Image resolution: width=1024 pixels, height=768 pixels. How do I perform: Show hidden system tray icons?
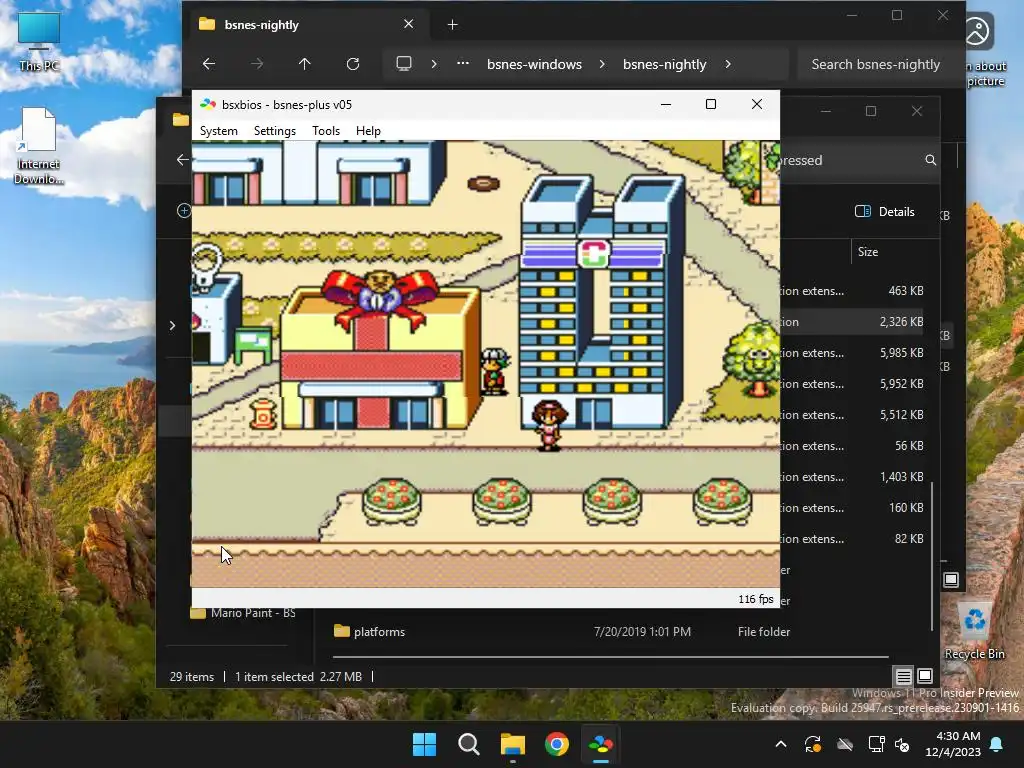click(781, 744)
